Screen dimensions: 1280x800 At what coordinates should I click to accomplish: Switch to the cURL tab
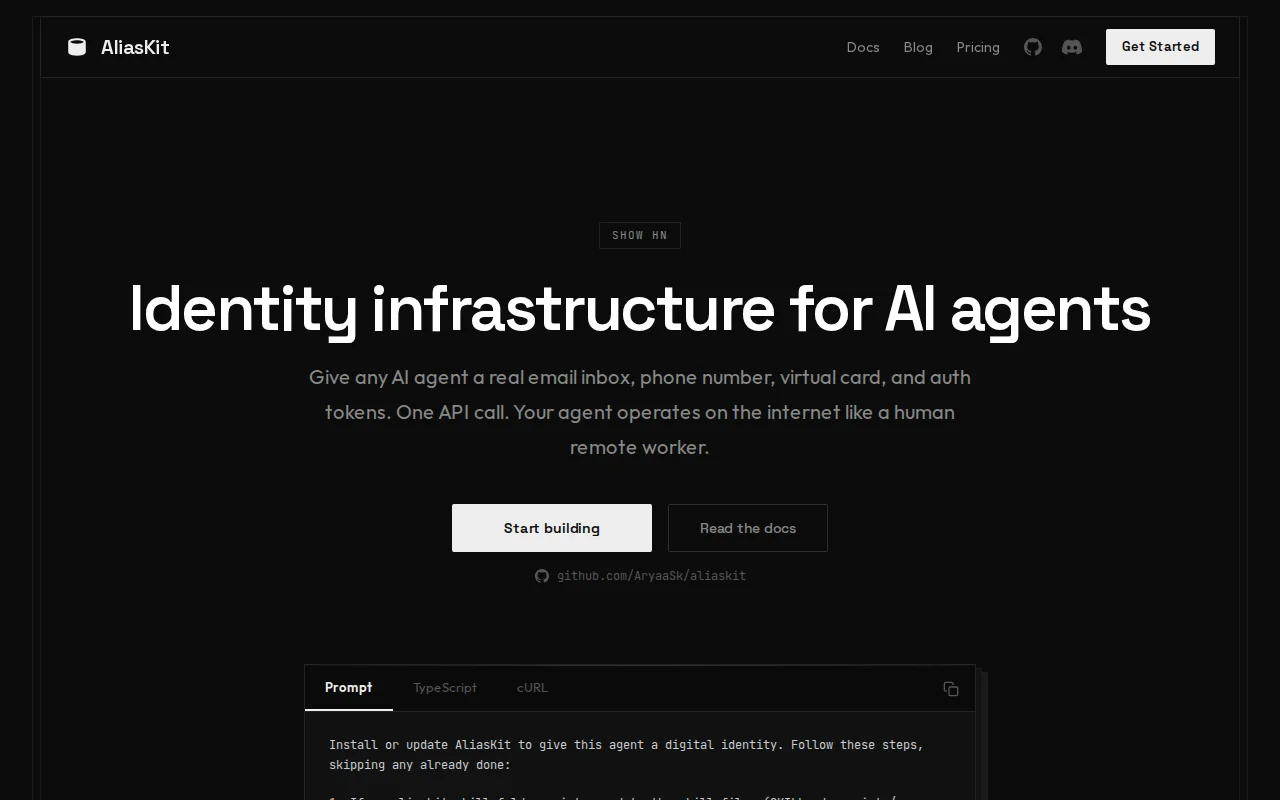(x=532, y=688)
